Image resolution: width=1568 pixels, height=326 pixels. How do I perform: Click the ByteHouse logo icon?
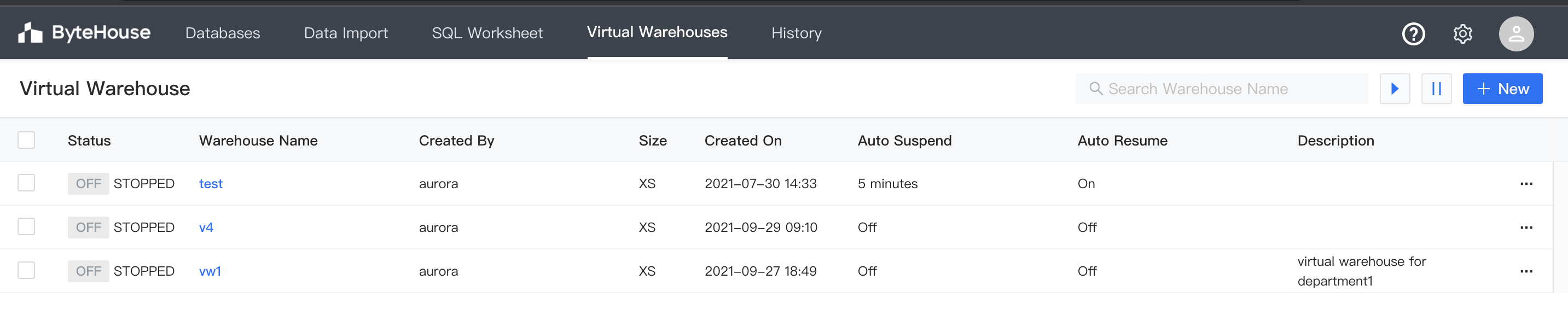30,33
